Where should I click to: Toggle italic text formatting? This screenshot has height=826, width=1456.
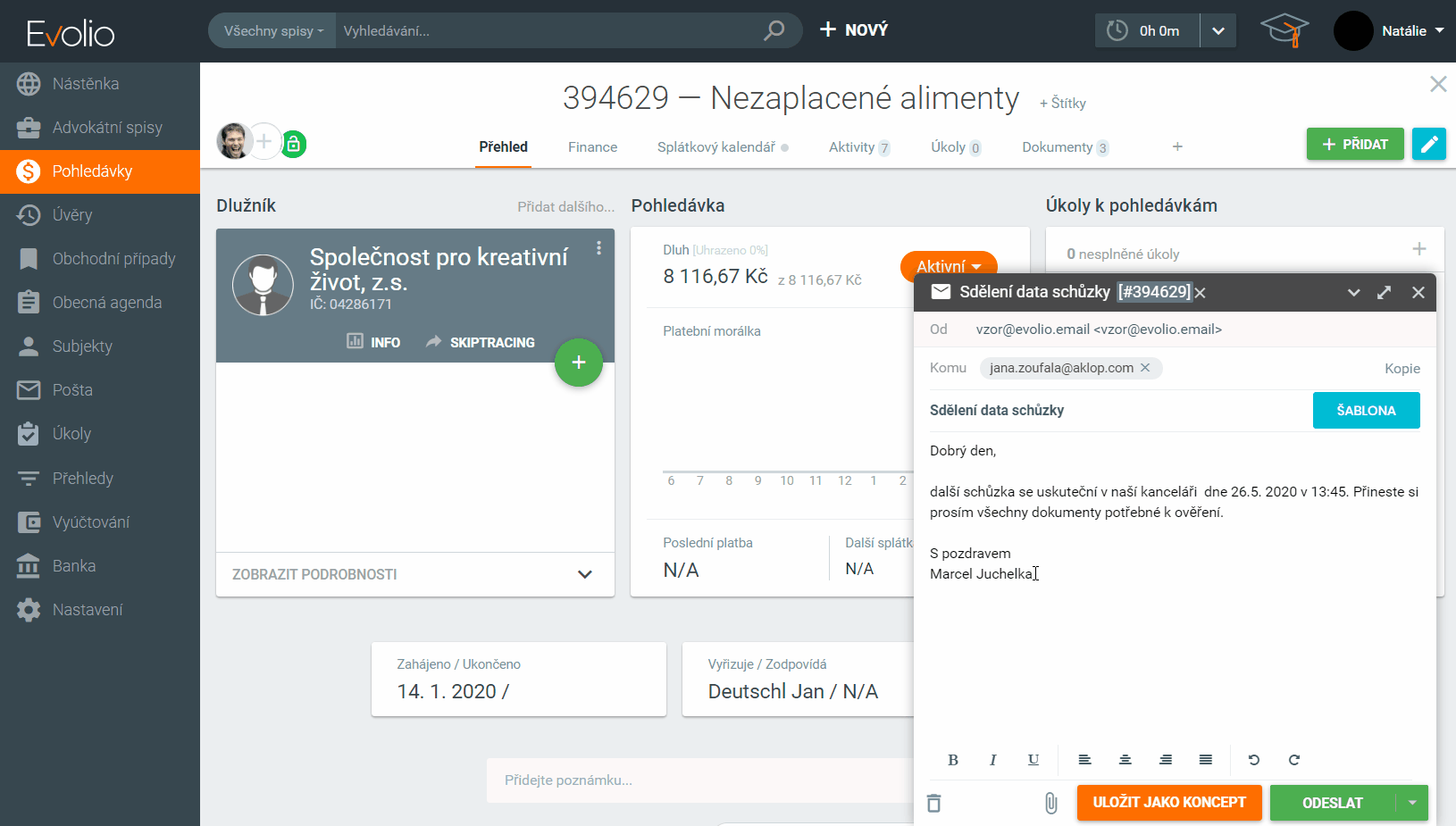[x=992, y=760]
